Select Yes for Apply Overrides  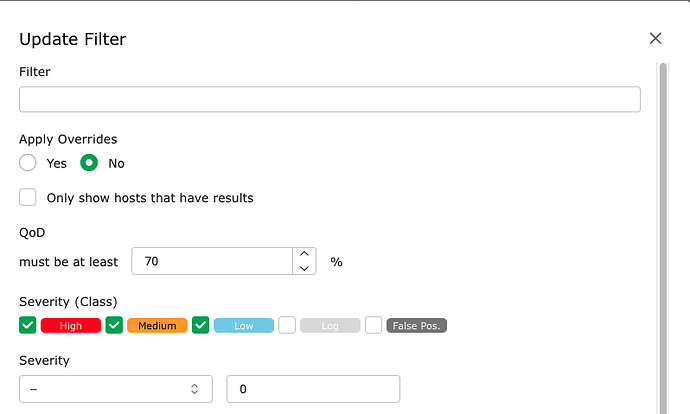pyautogui.click(x=28, y=163)
